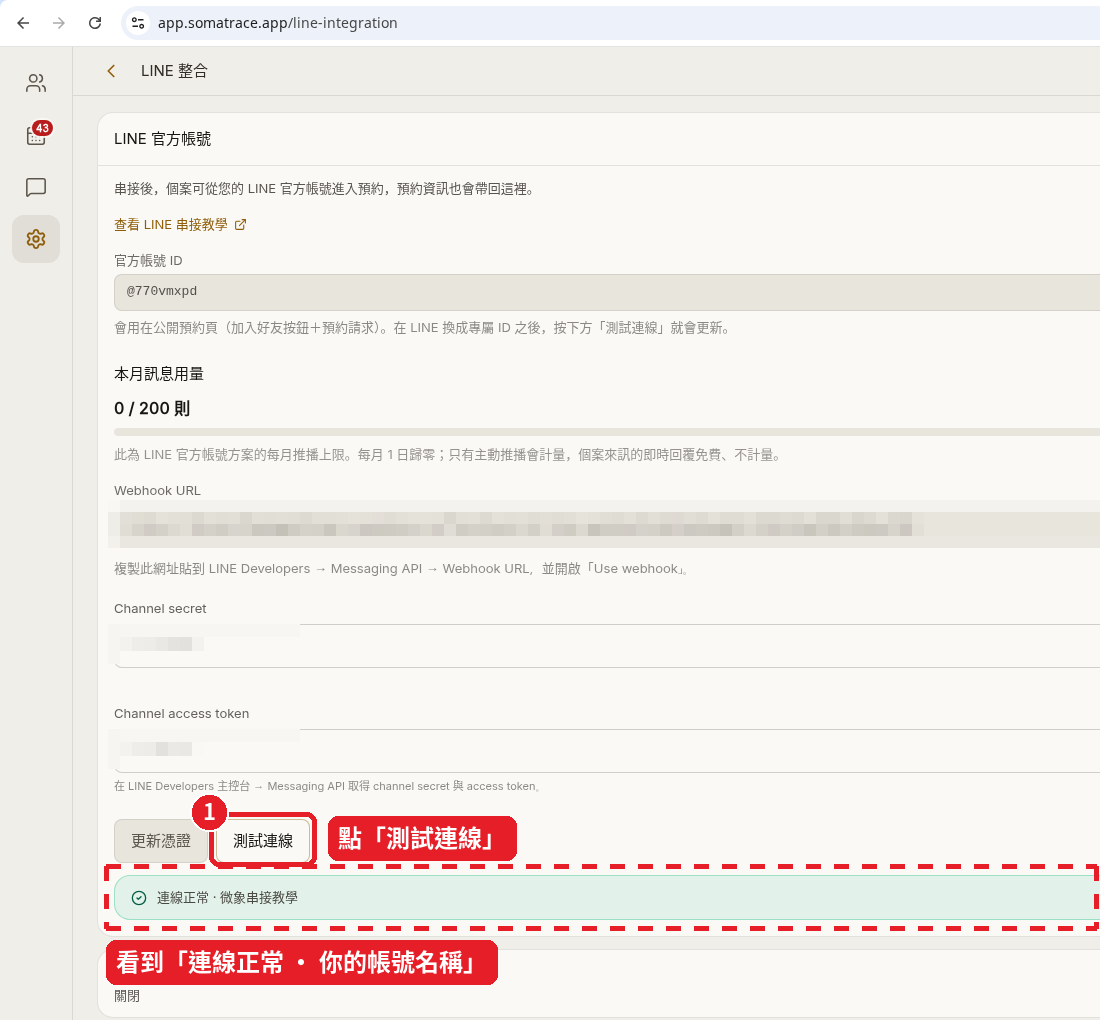
Task: Click the 測試連線 button
Action: (263, 840)
